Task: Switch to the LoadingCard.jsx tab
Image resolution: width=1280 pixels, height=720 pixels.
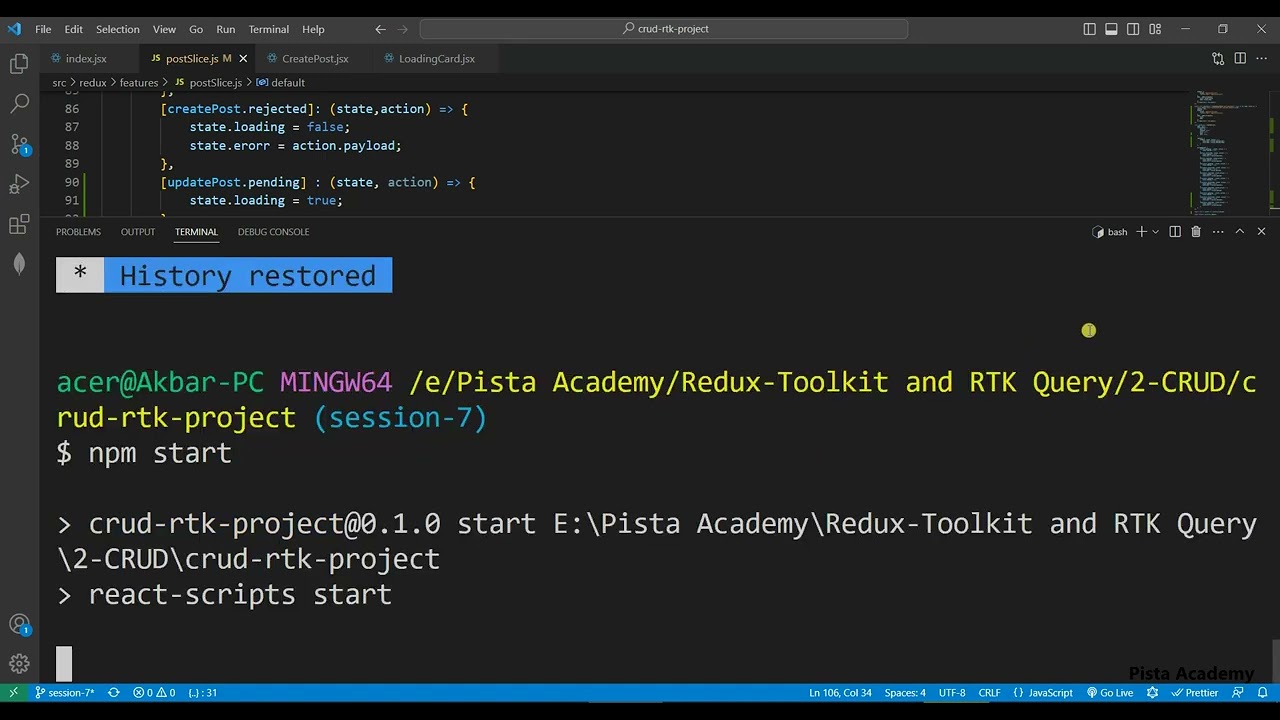Action: (436, 59)
